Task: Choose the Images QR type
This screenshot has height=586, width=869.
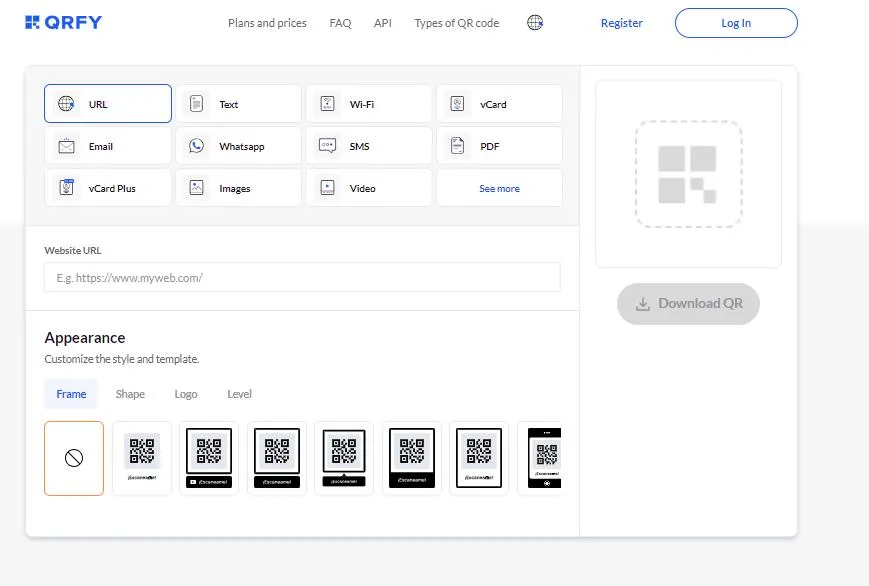Action: click(238, 188)
